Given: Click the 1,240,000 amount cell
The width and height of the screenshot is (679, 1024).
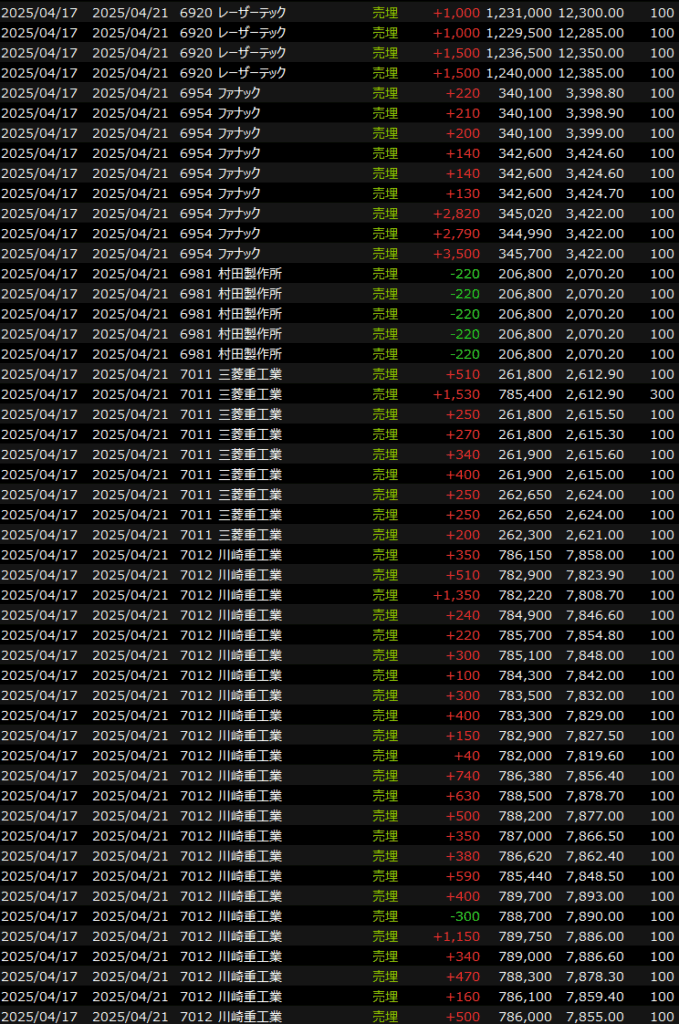Looking at the screenshot, I should (518, 73).
